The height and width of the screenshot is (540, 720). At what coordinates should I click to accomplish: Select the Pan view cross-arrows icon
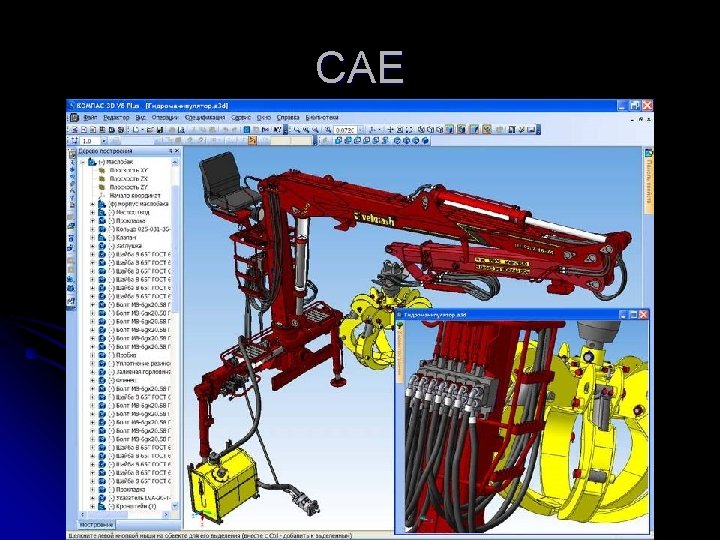point(391,130)
